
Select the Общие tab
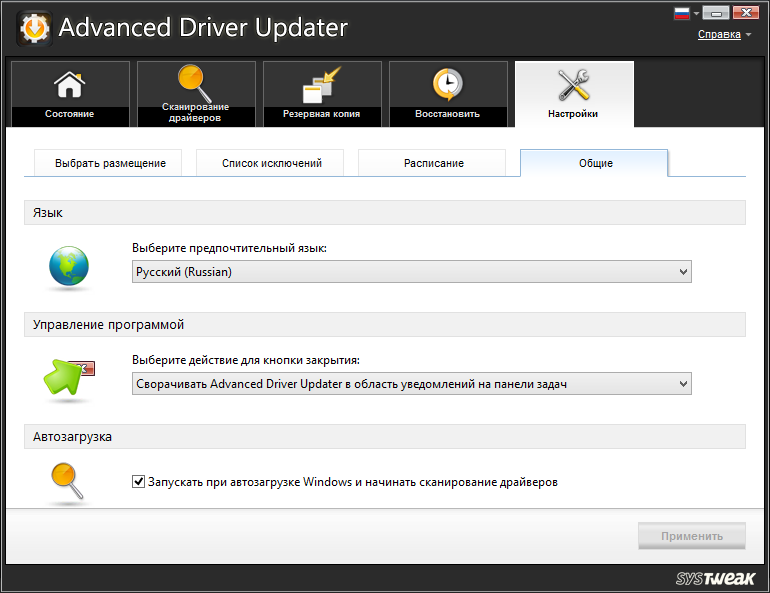pyautogui.click(x=595, y=163)
